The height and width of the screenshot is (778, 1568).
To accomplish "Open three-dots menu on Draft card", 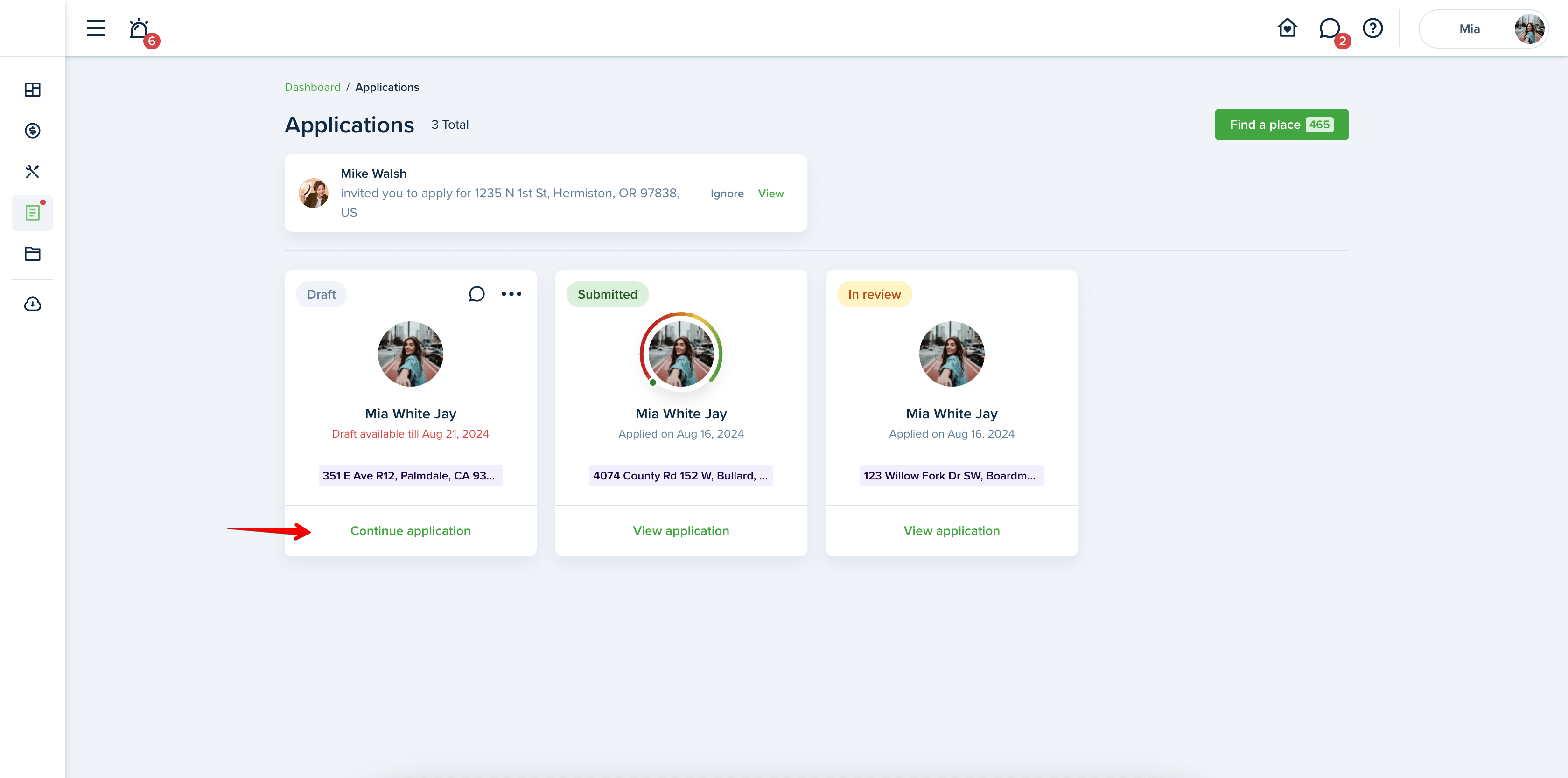I will point(511,294).
